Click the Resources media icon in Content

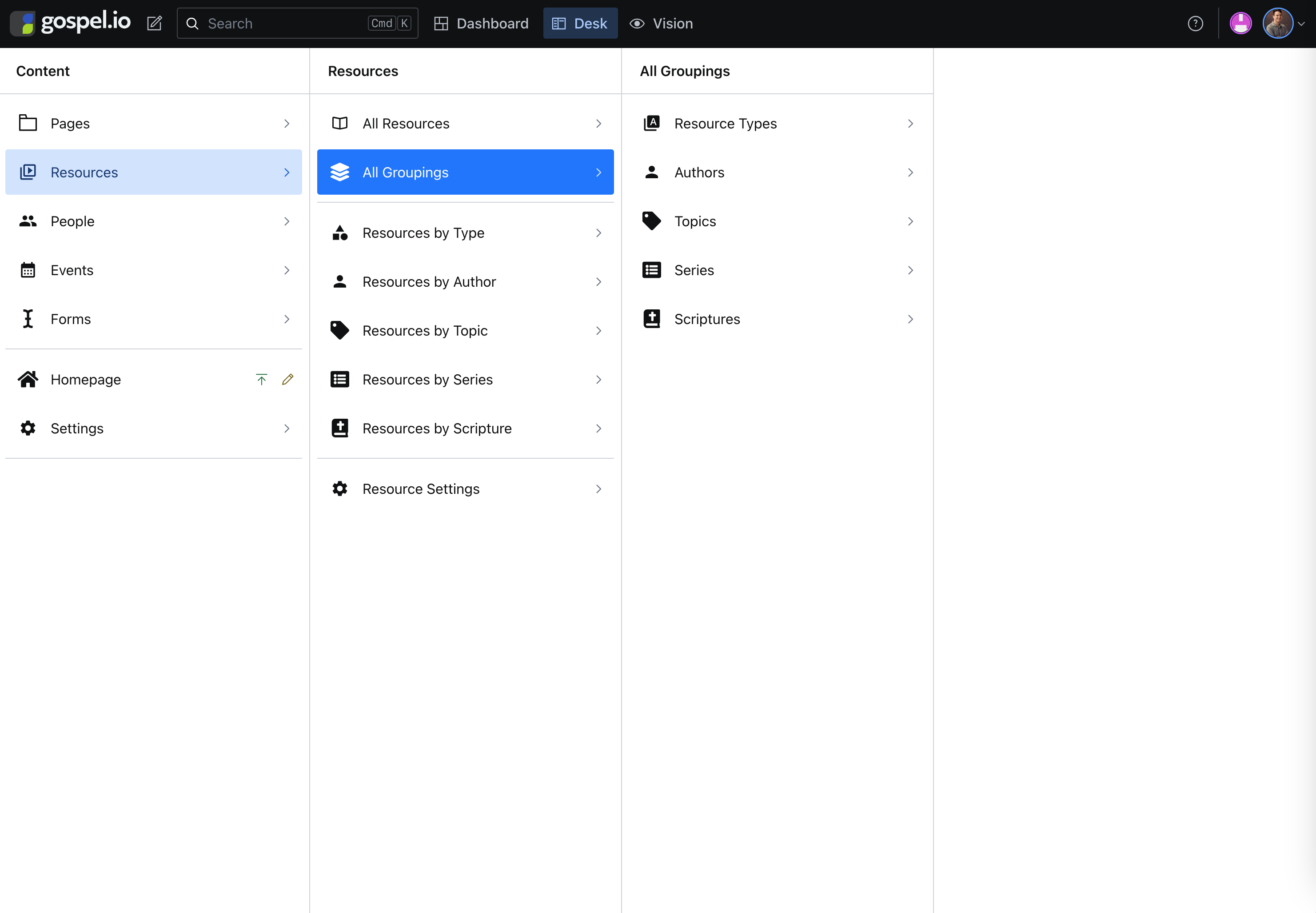(28, 172)
